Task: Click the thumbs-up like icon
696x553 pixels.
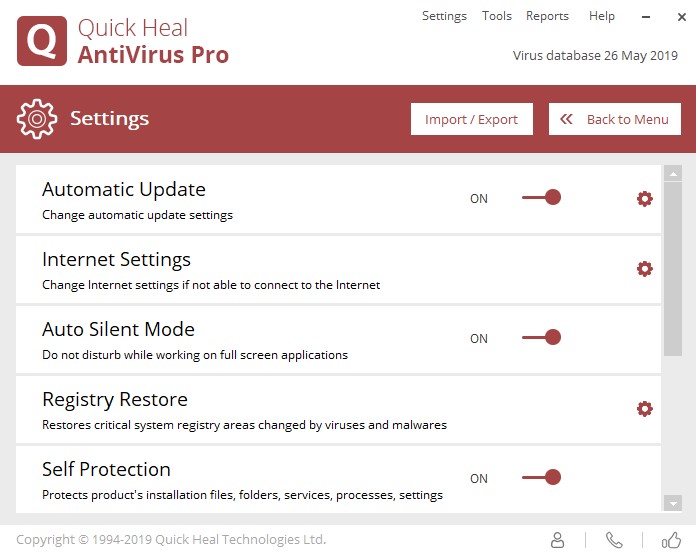Action: [671, 540]
